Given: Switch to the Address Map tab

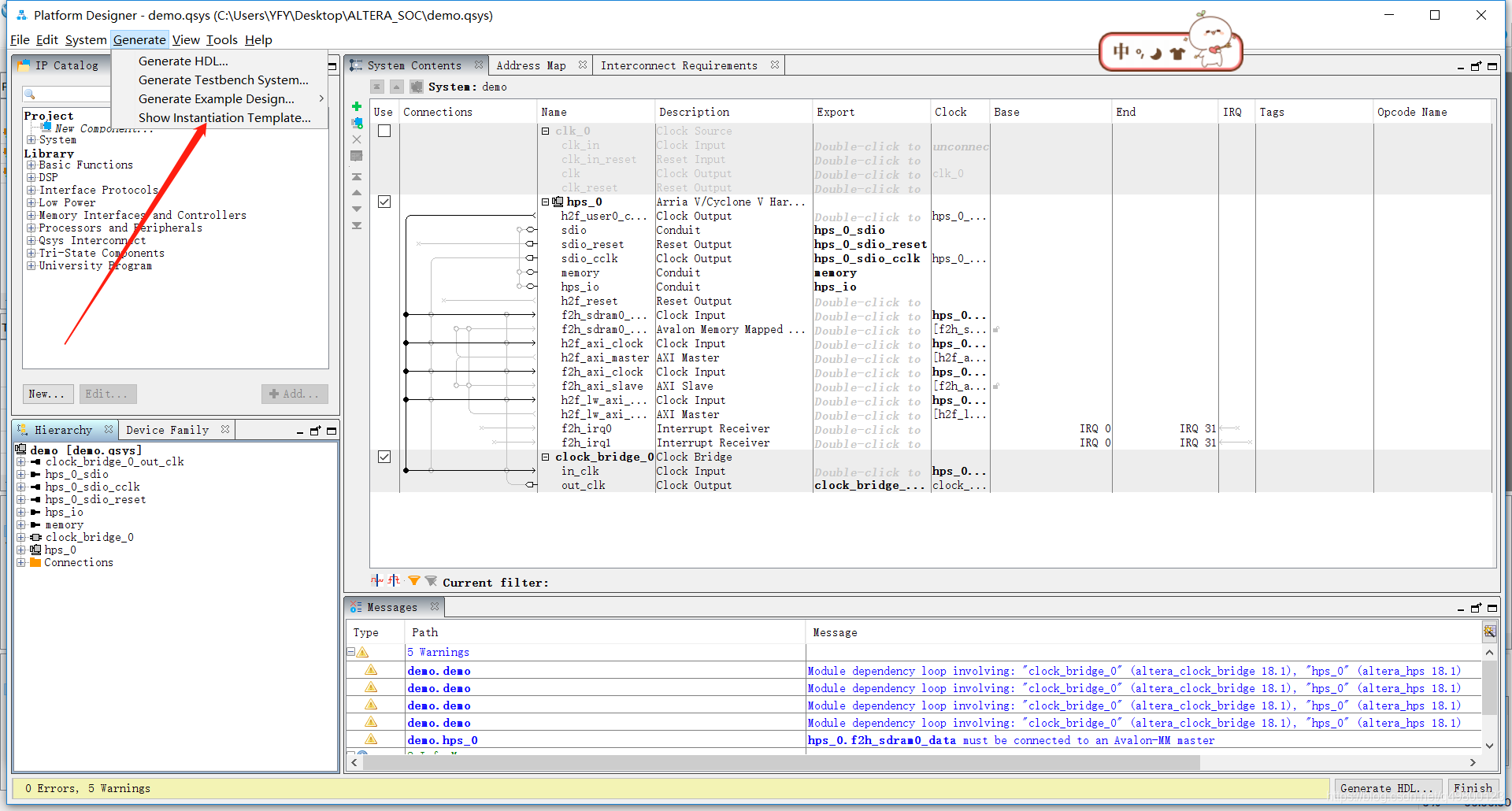Looking at the screenshot, I should (x=531, y=65).
